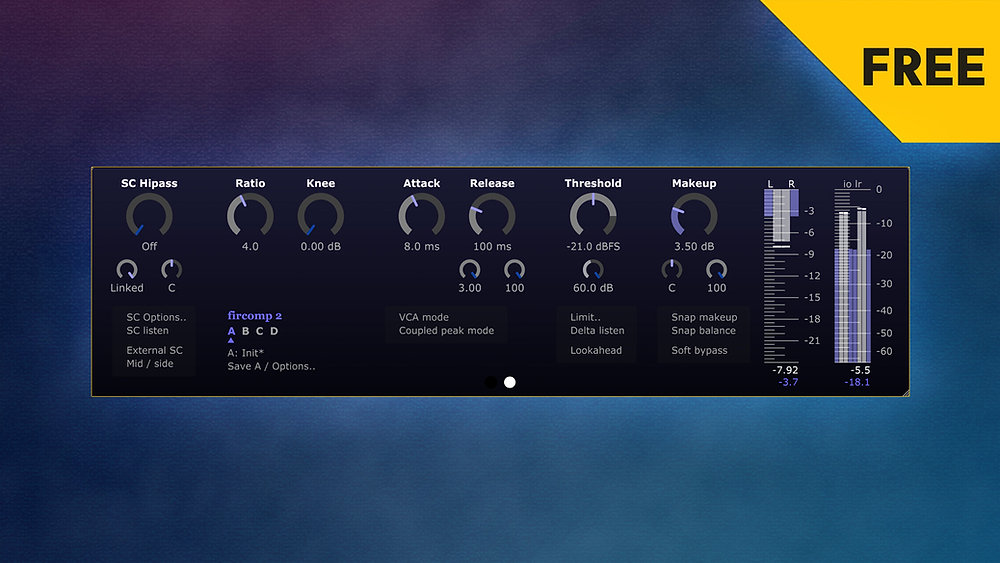
Task: Click the small 3.00 knob under Release
Action: coord(470,270)
